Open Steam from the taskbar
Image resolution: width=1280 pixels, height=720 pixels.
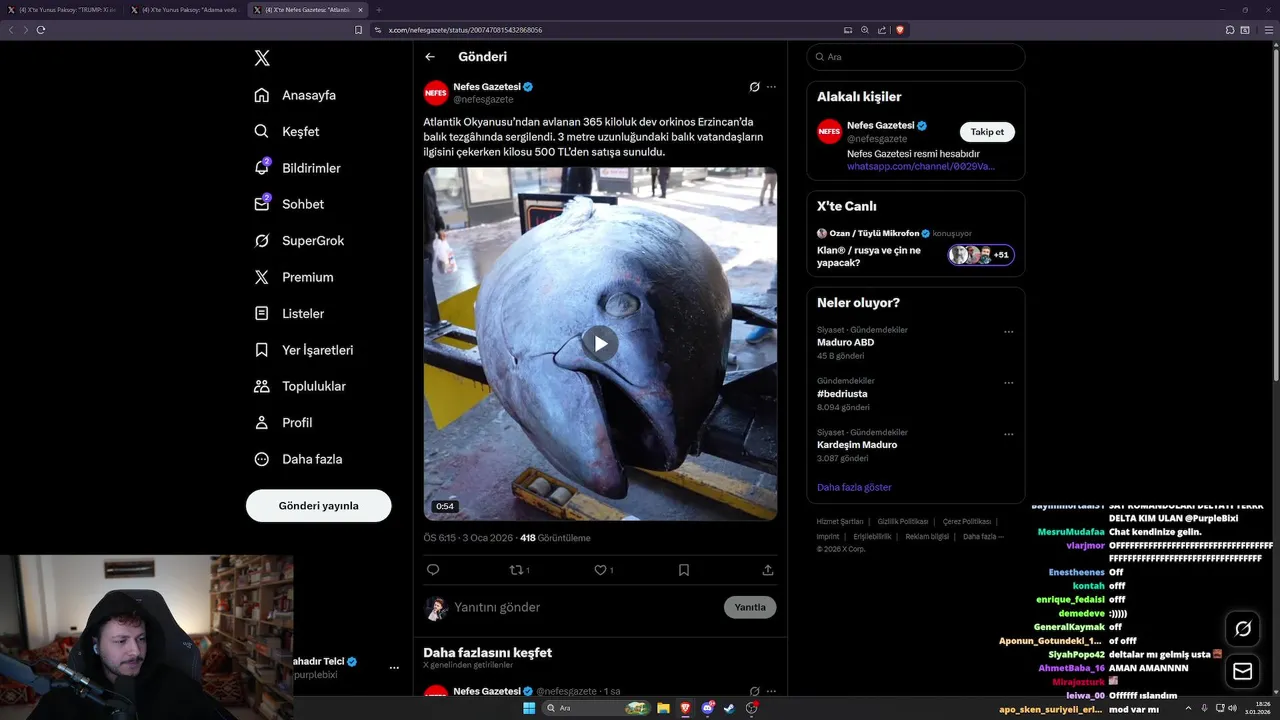pyautogui.click(x=729, y=708)
